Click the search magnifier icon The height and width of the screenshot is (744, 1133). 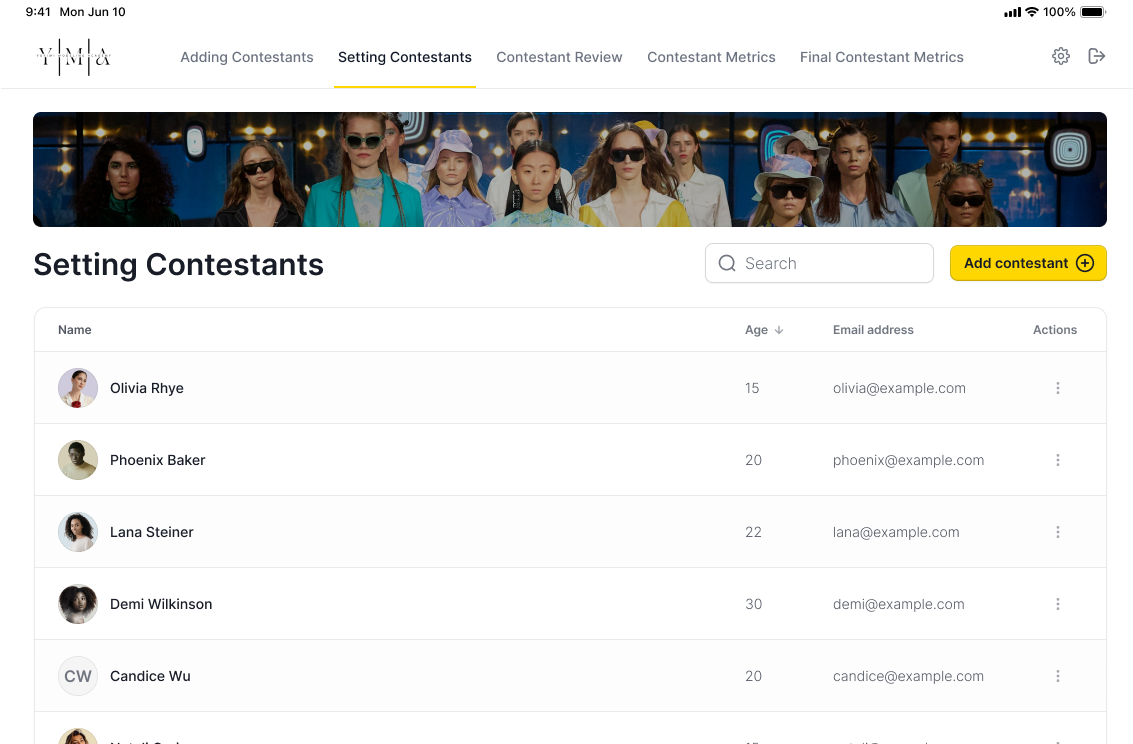727,263
